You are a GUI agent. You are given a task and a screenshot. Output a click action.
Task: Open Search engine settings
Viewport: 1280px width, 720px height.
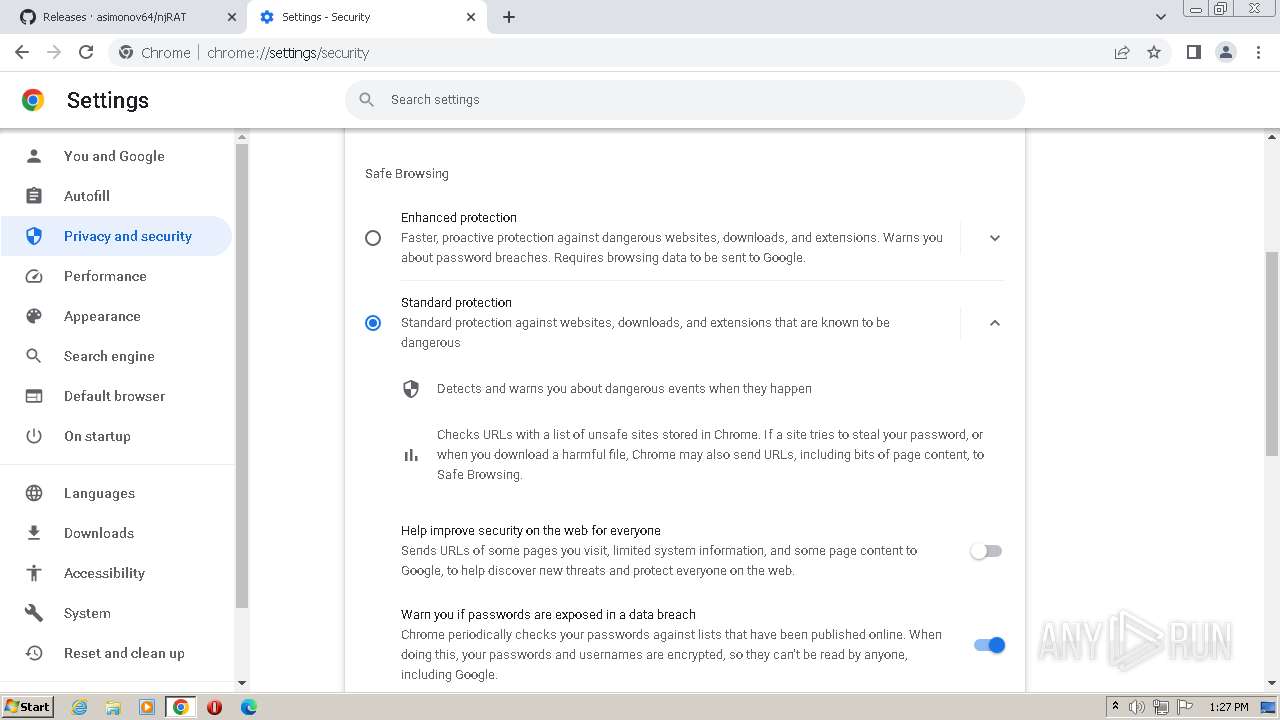click(116, 356)
